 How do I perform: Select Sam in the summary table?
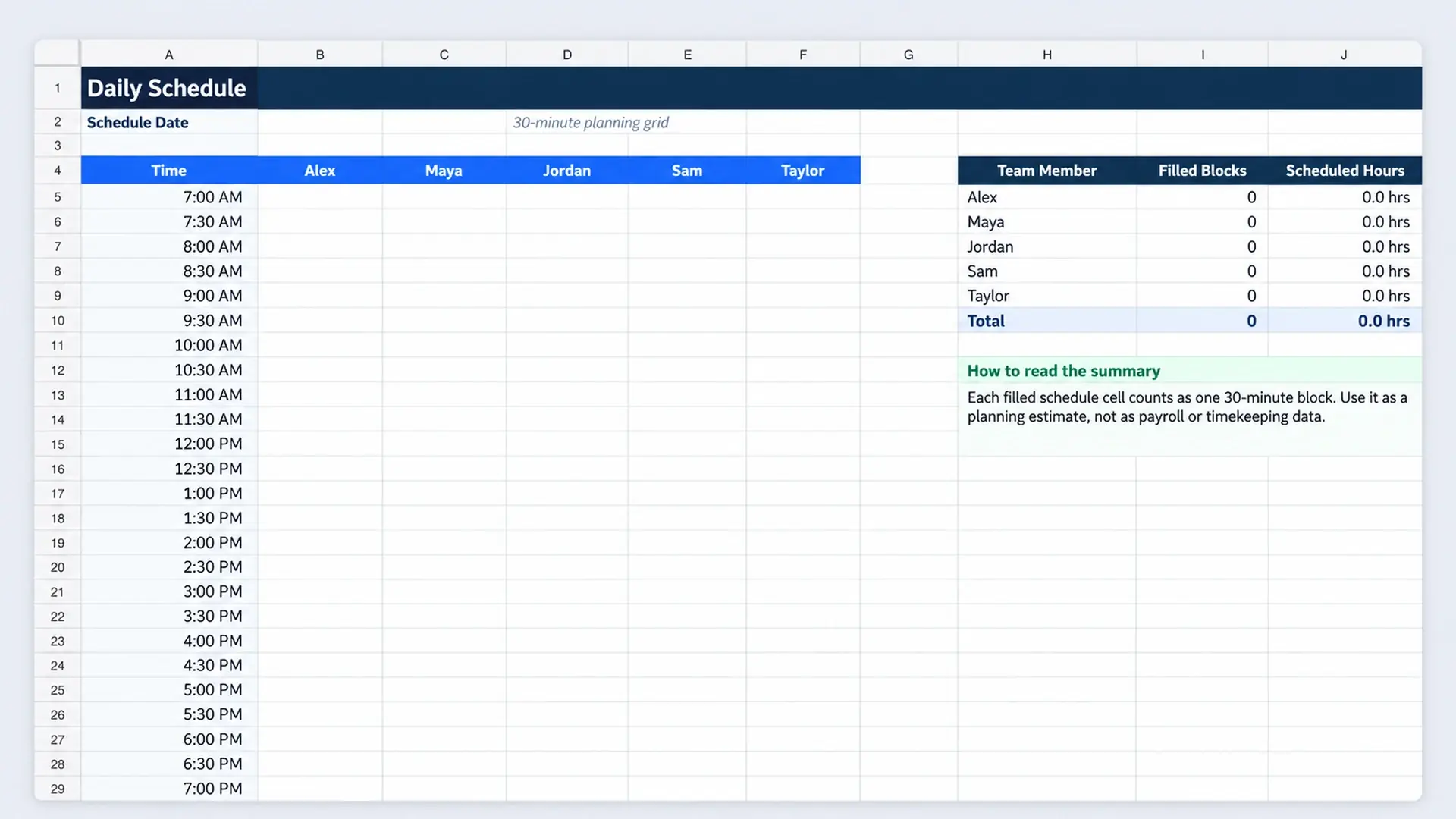1047,271
